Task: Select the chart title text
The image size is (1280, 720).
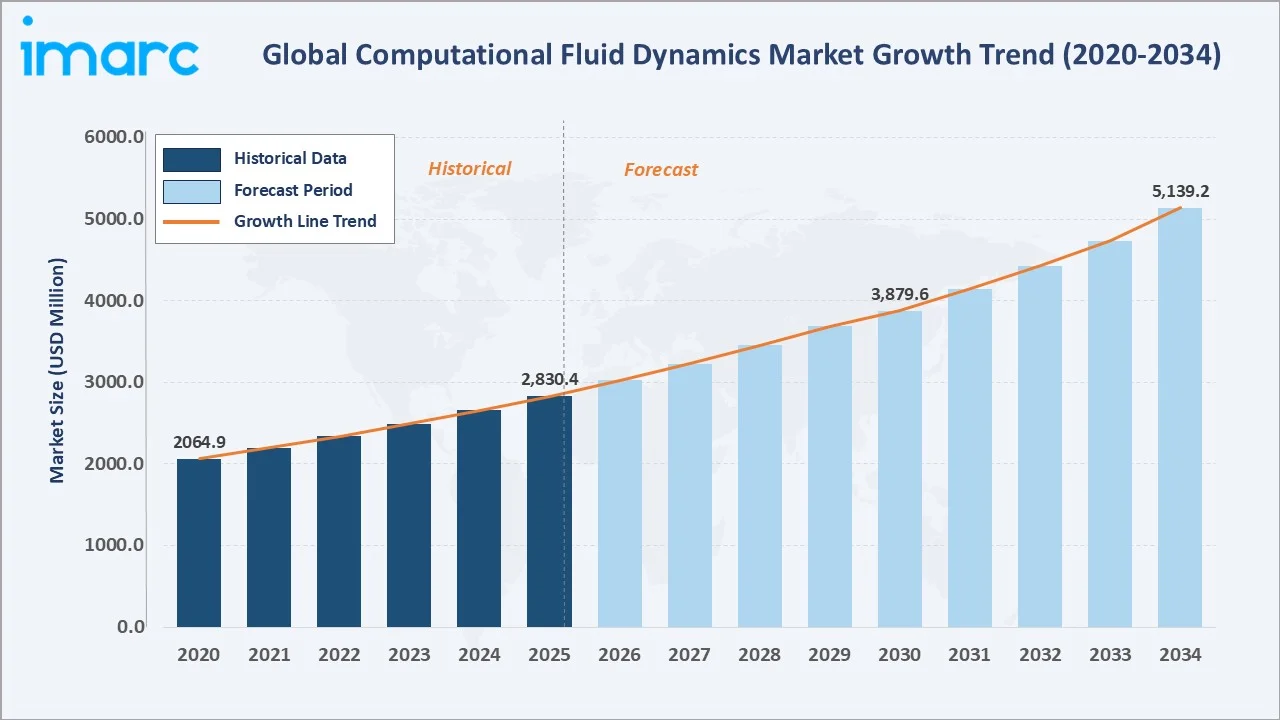Action: tap(741, 55)
